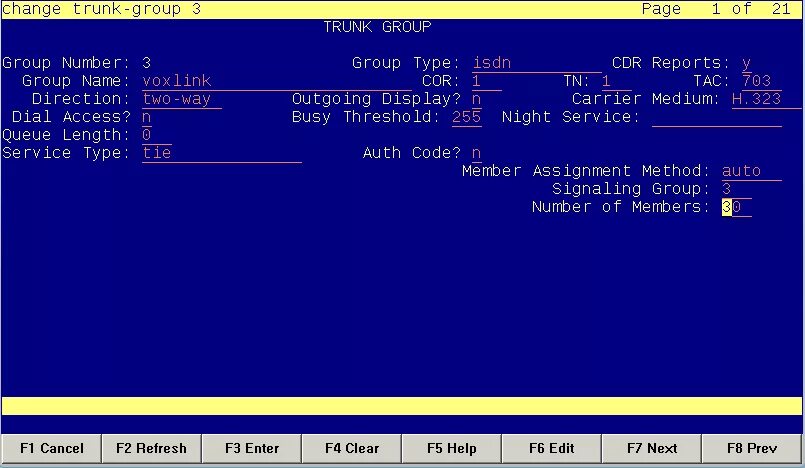Select the Queue Length field value 0
This screenshot has height=468, width=805.
click(157, 135)
